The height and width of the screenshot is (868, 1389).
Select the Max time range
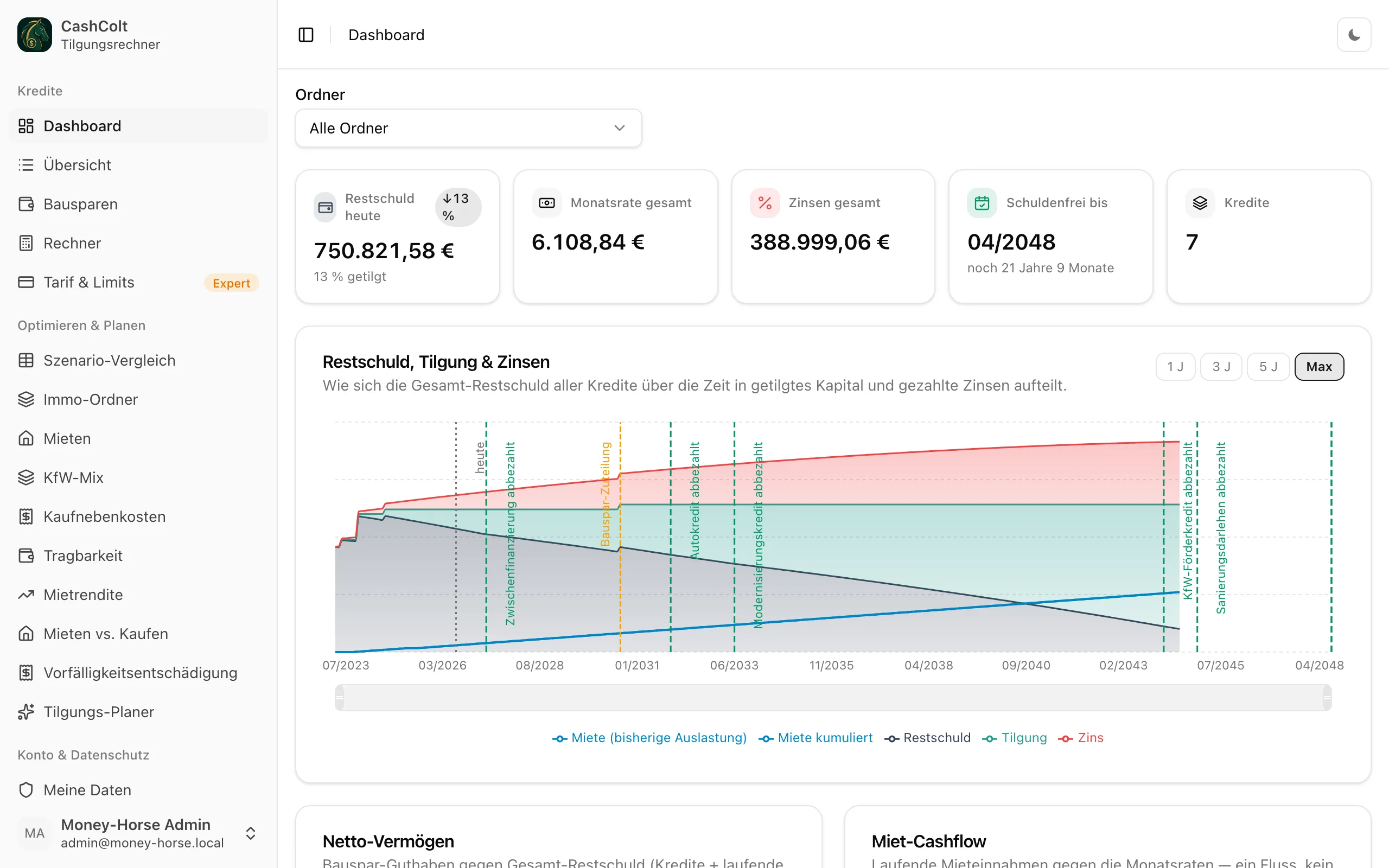point(1319,366)
